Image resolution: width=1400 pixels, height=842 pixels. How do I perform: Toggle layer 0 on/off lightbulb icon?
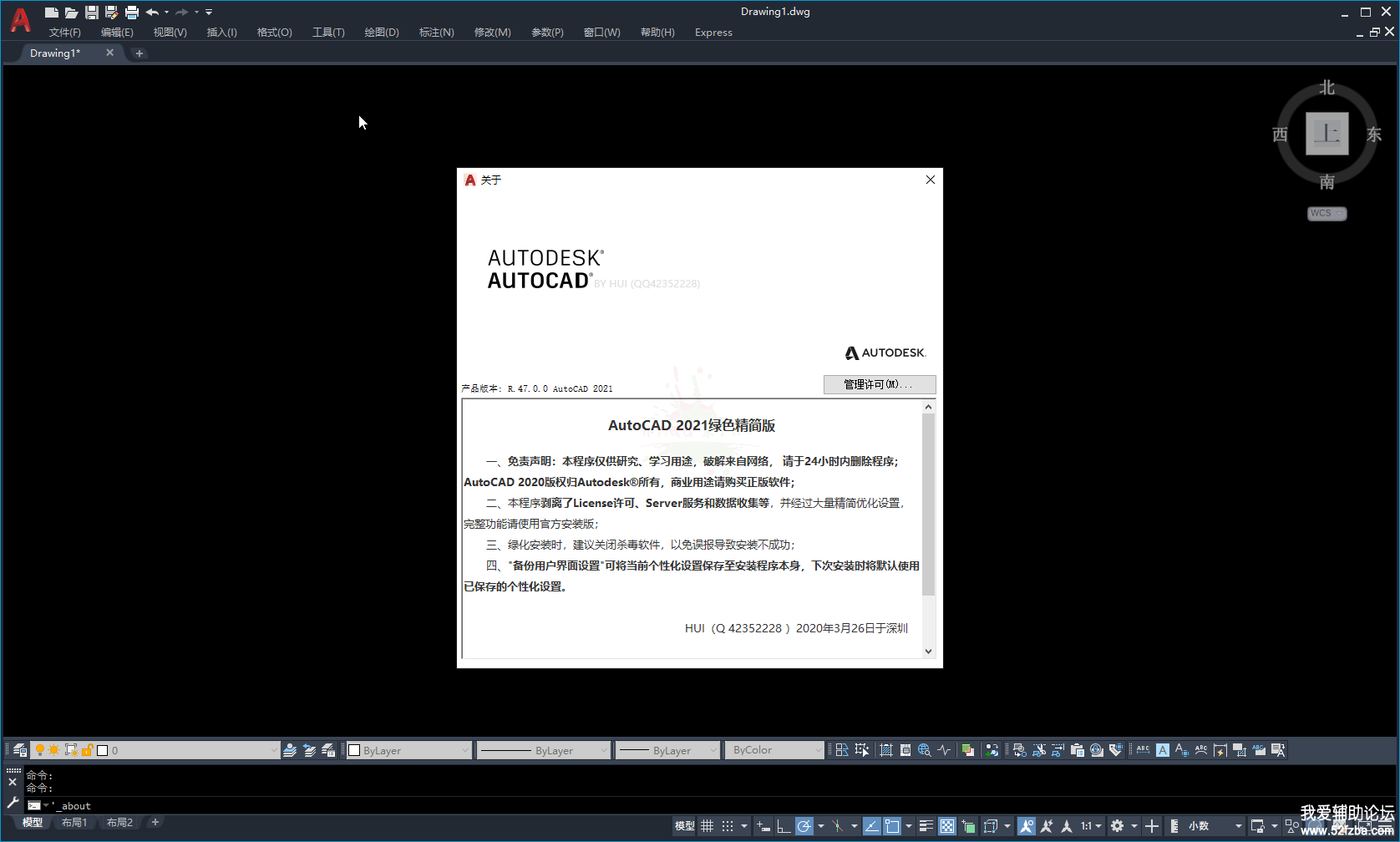(39, 750)
